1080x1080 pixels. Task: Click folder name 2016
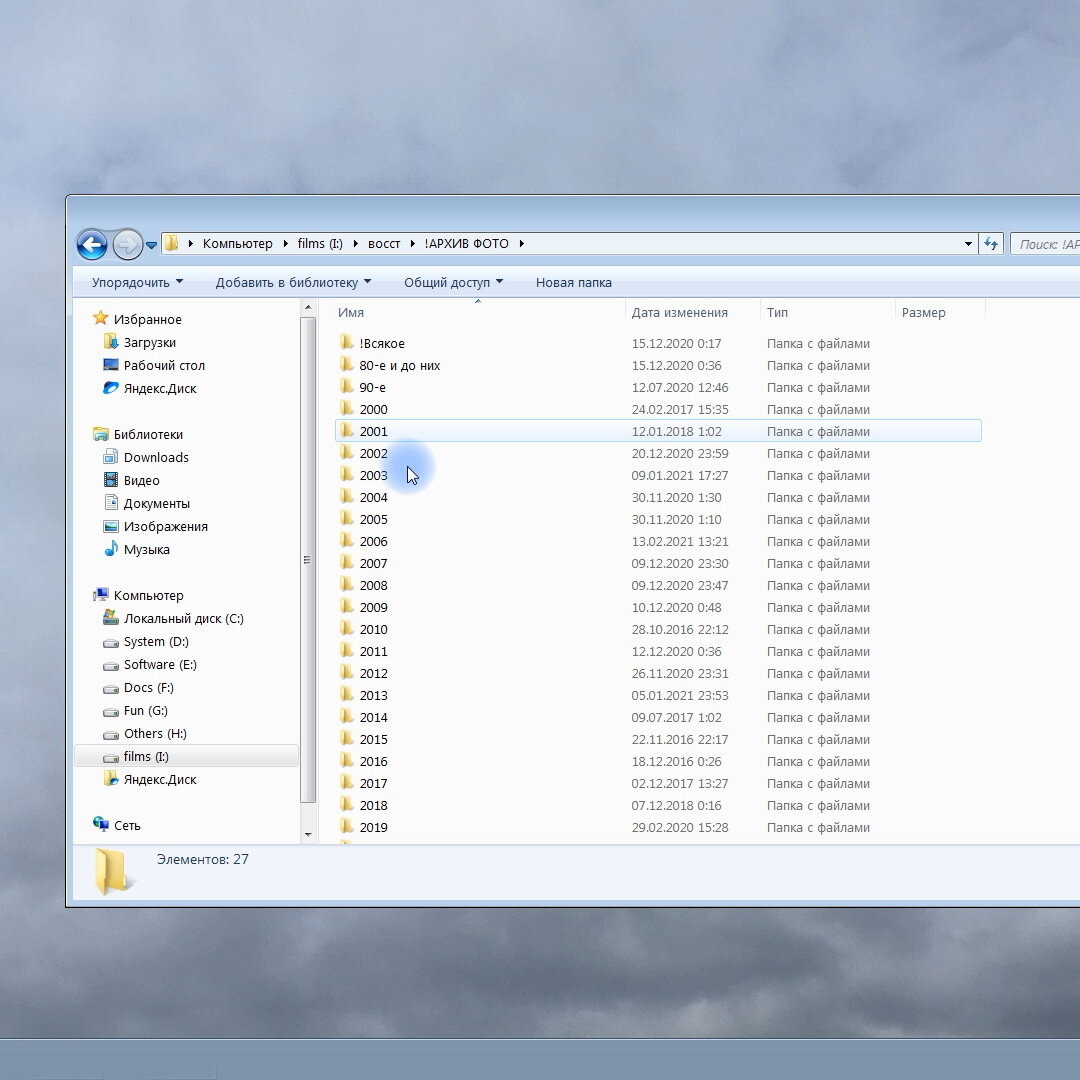coord(373,762)
